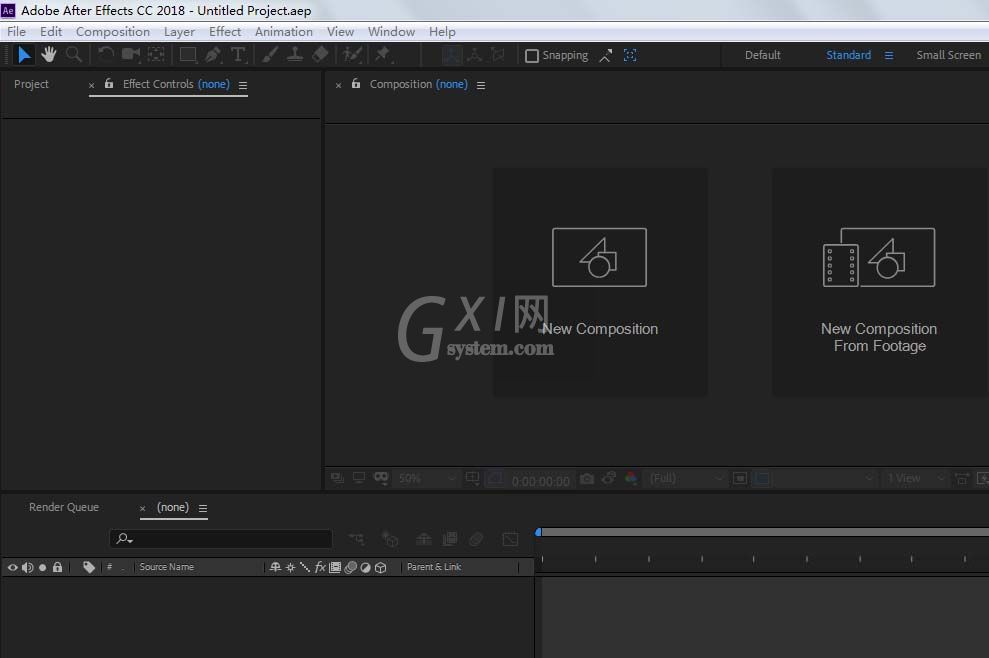Open the View menu
Viewport: 989px width, 658px height.
[x=340, y=32]
